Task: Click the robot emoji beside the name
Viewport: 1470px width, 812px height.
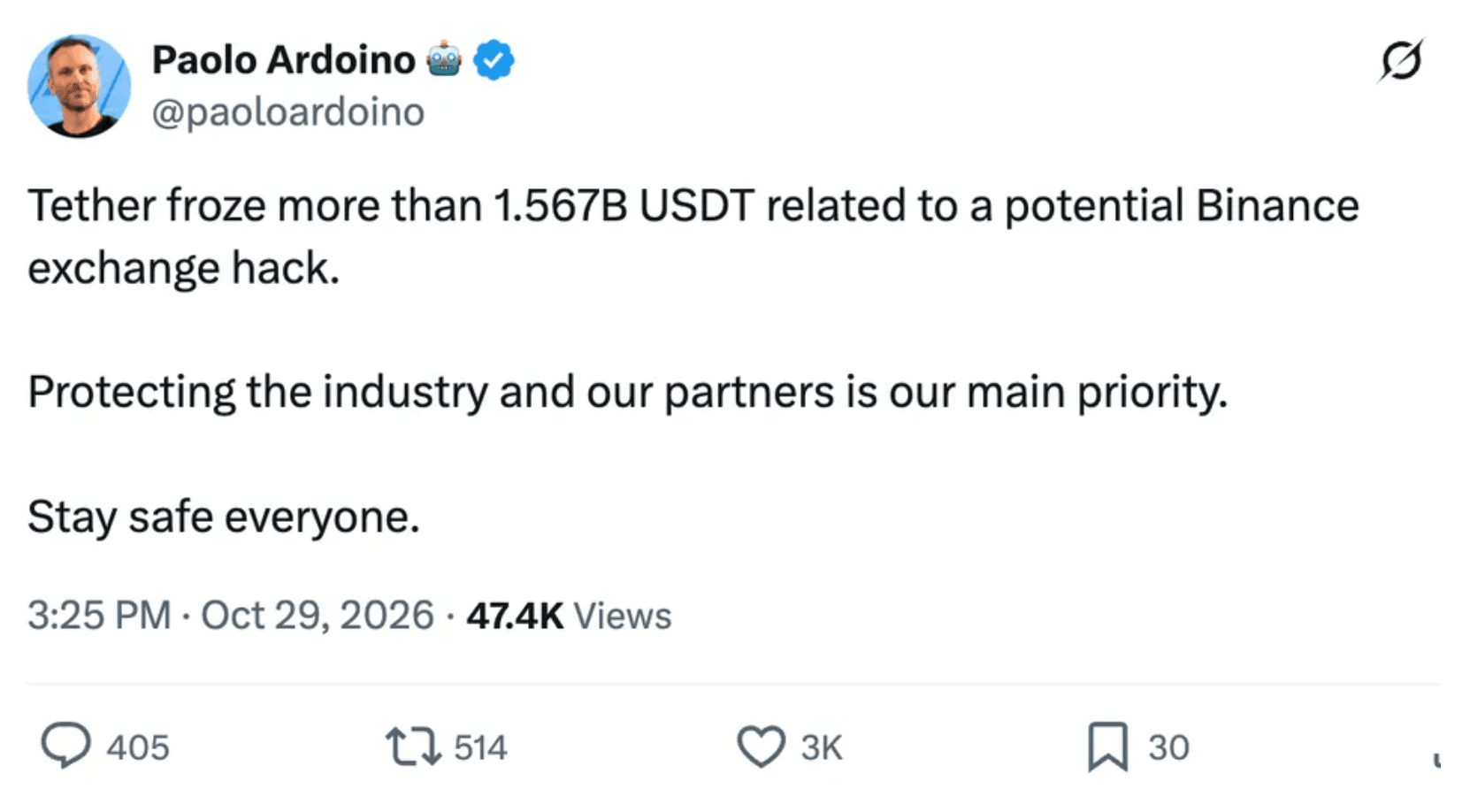Action: pyautogui.click(x=444, y=60)
